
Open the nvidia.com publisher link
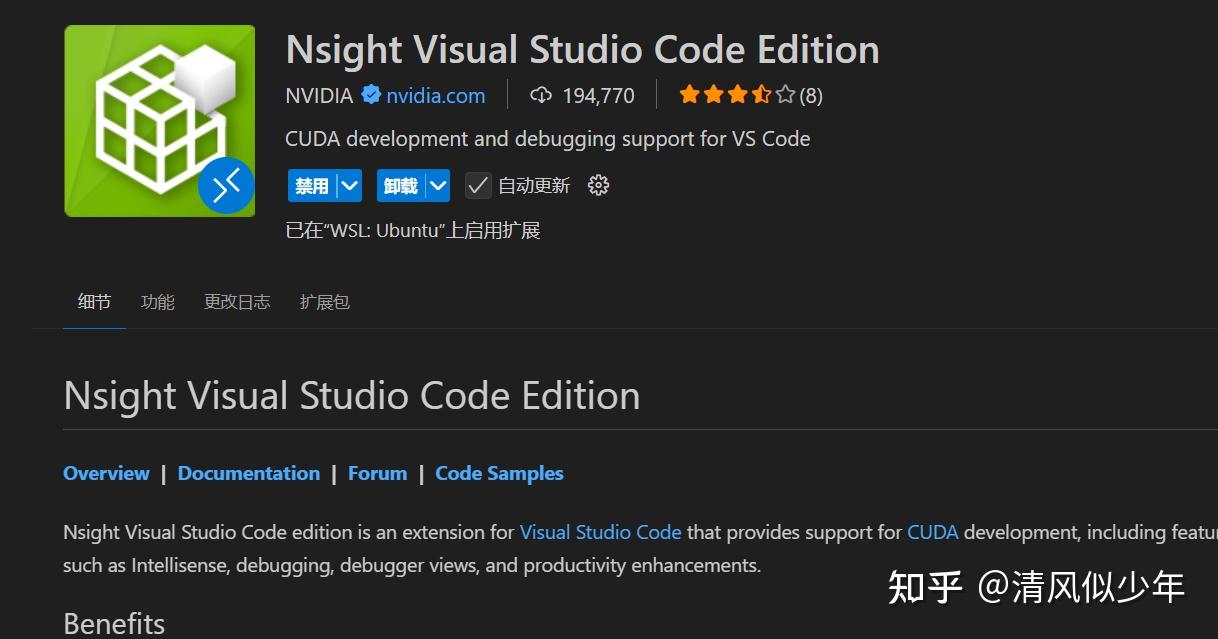pos(435,95)
